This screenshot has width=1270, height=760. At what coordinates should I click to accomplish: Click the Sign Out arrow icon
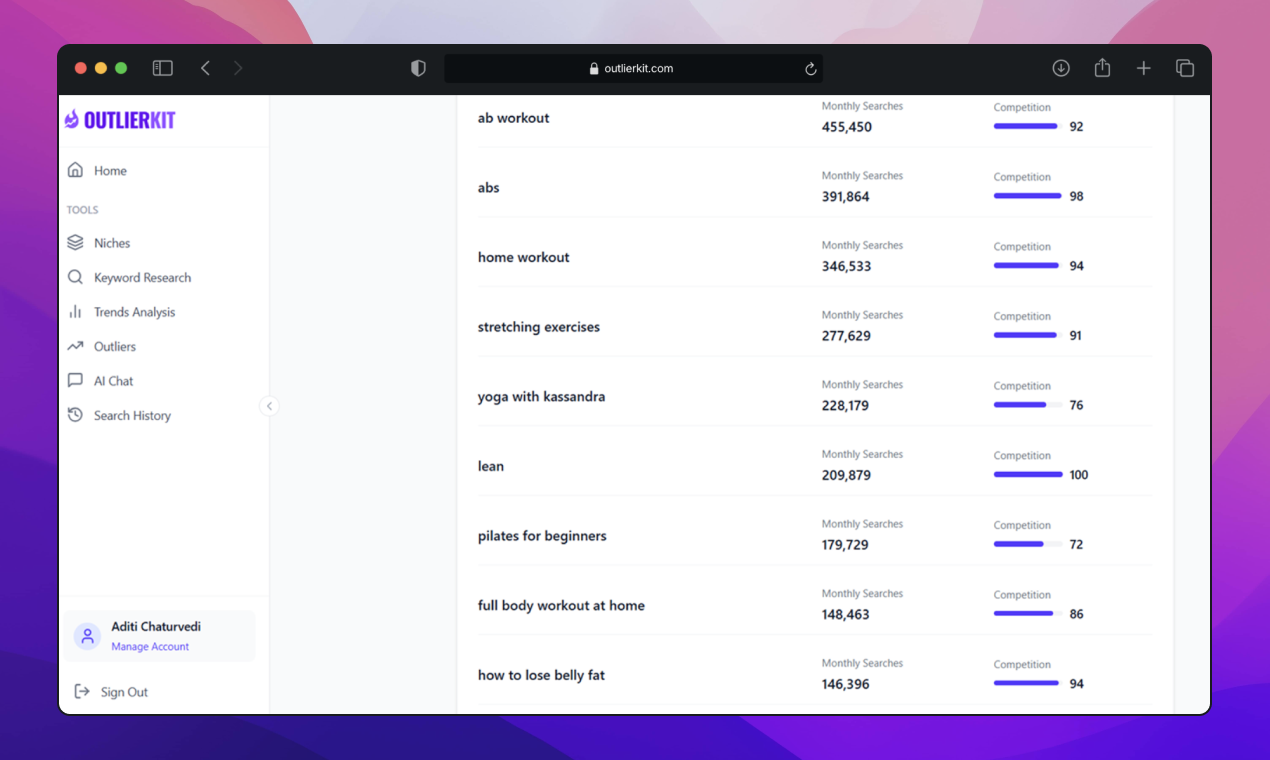tap(82, 691)
